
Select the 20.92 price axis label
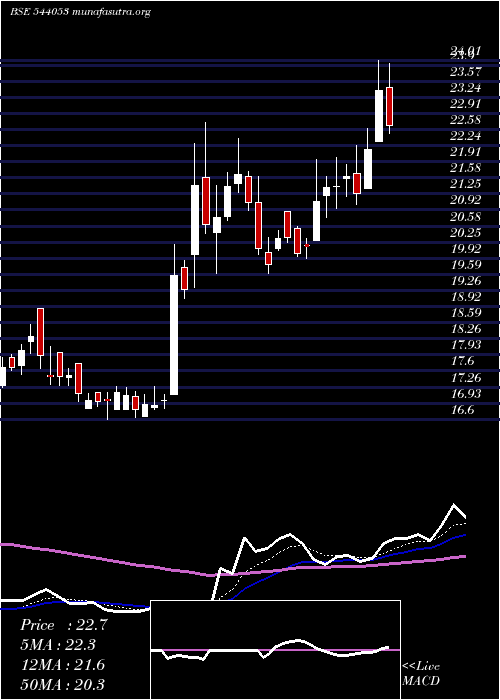[466, 200]
